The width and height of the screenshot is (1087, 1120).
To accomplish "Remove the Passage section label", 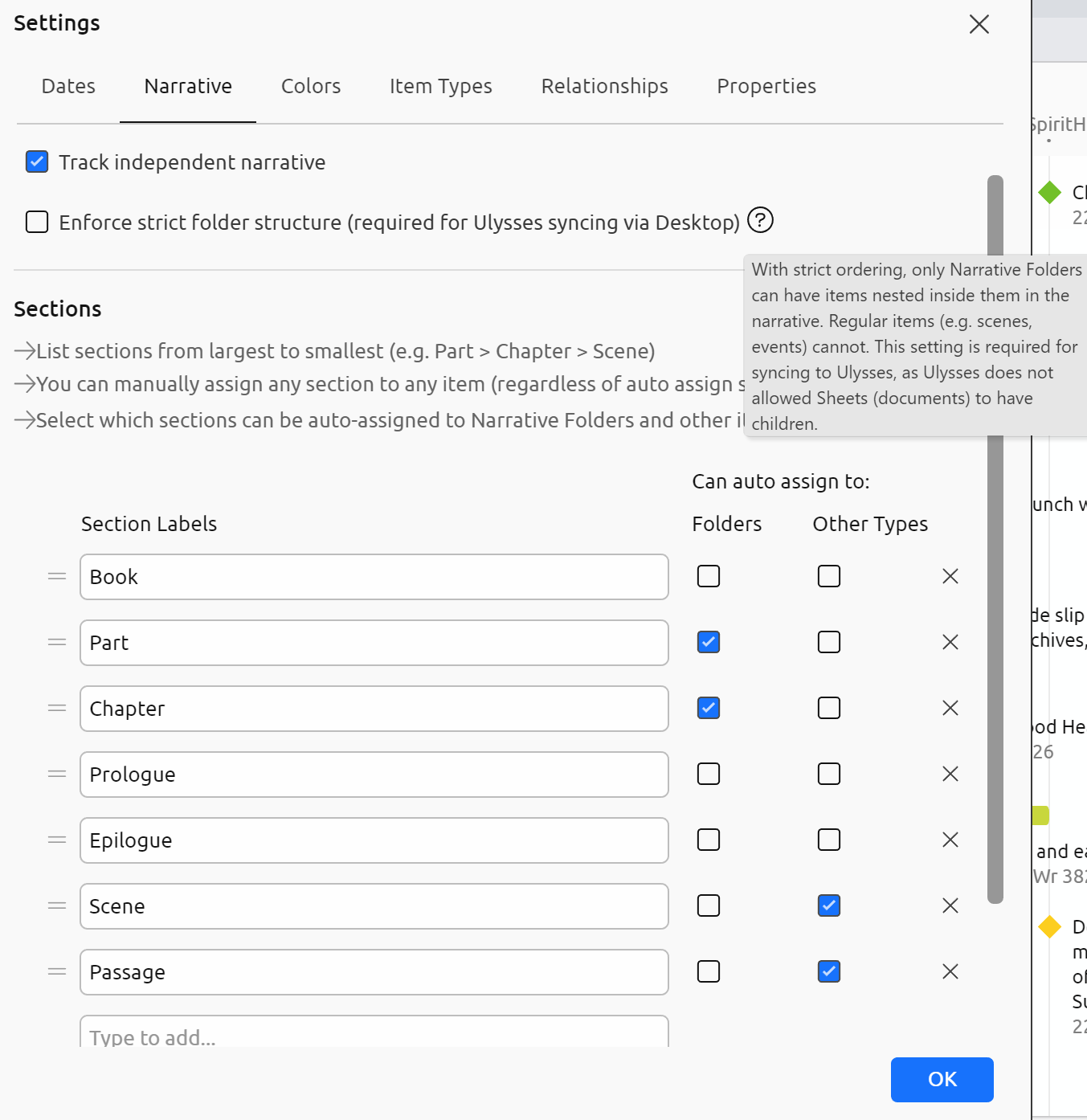I will pyautogui.click(x=950, y=971).
